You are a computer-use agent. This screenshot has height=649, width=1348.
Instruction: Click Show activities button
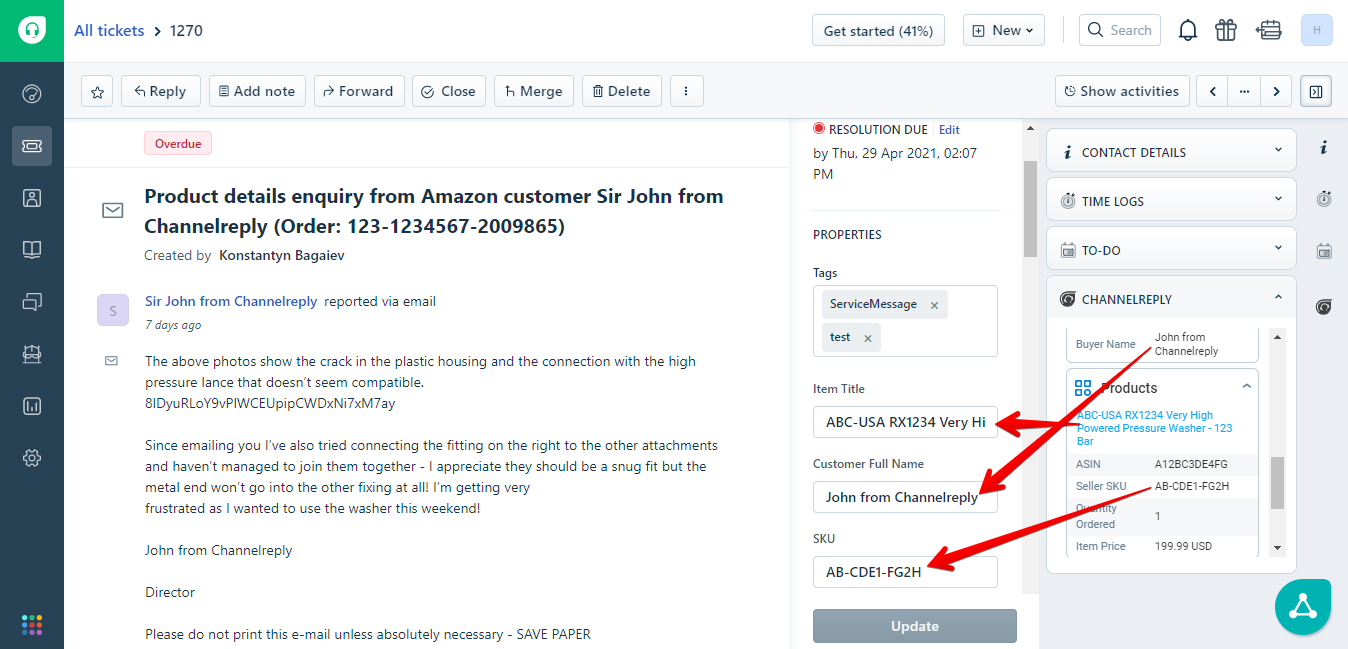click(x=1122, y=91)
